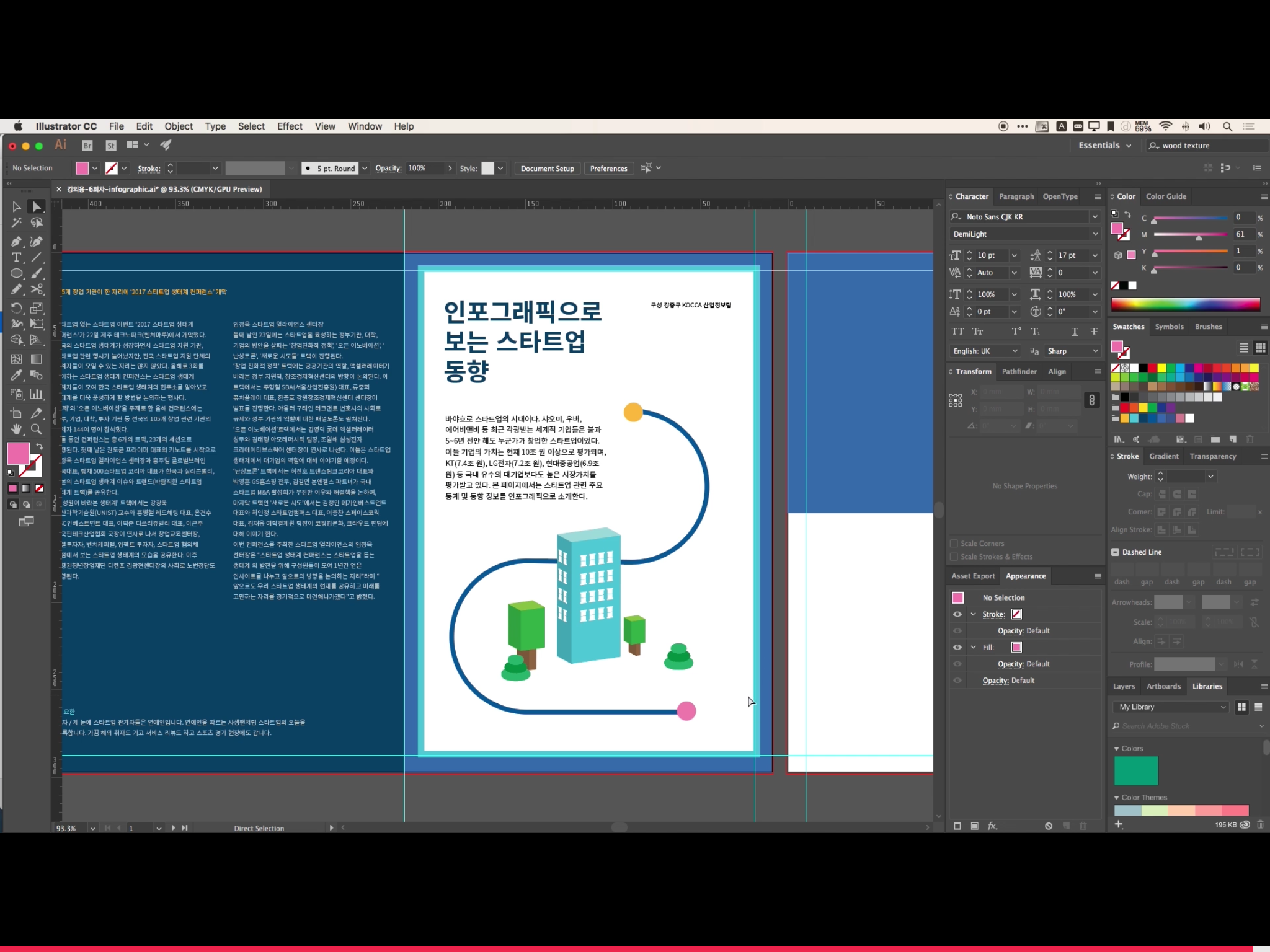Select the Pen tool
This screenshot has width=1270, height=952.
[17, 241]
